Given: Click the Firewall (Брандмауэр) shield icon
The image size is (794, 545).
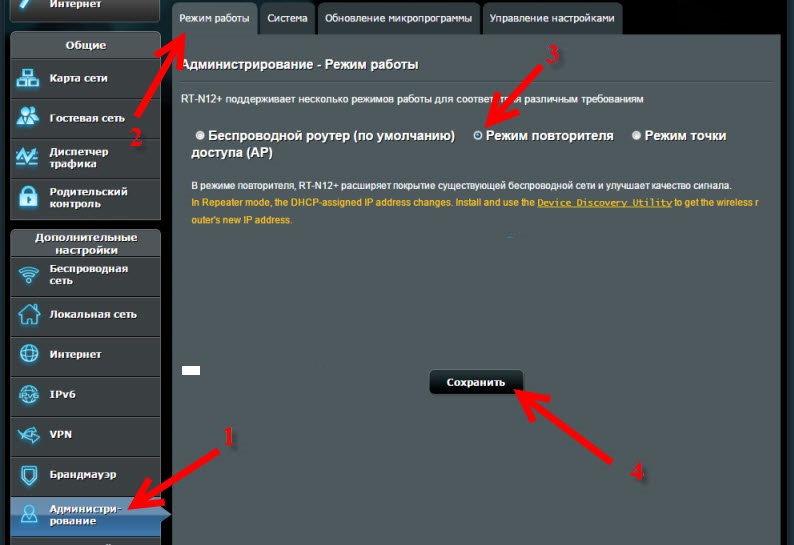Looking at the screenshot, I should coord(29,475).
